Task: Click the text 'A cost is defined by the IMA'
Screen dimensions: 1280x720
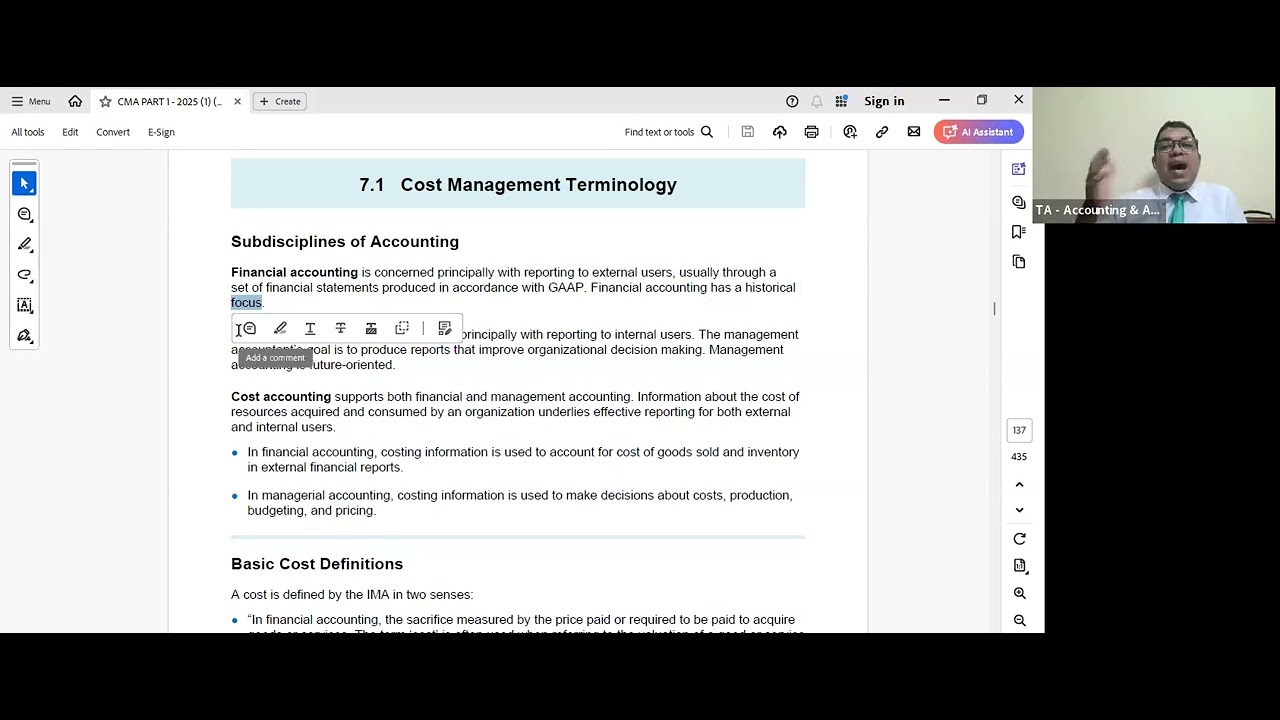Action: click(310, 595)
